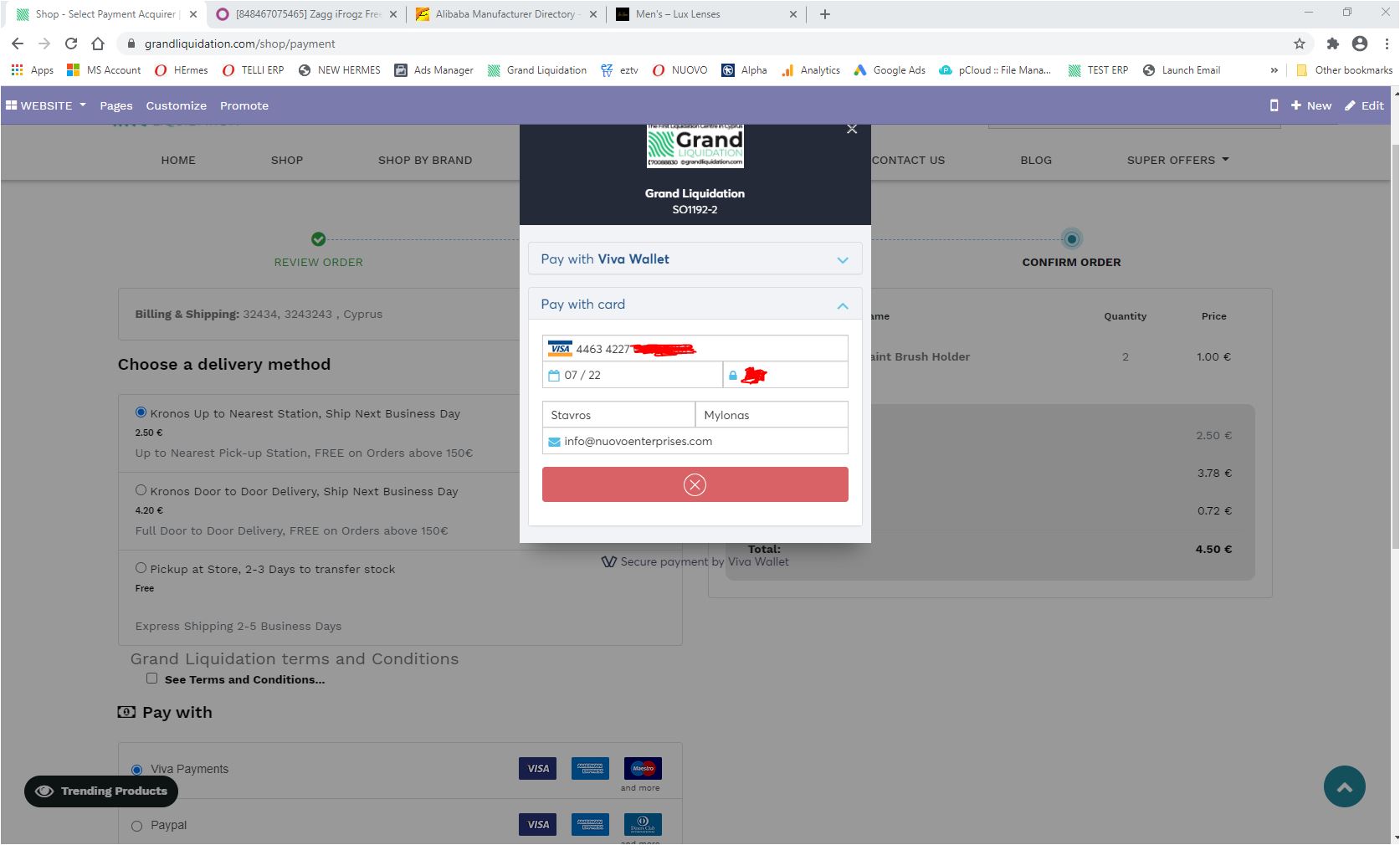This screenshot has width=1400, height=845.
Task: Click the email address field
Action: coord(695,441)
